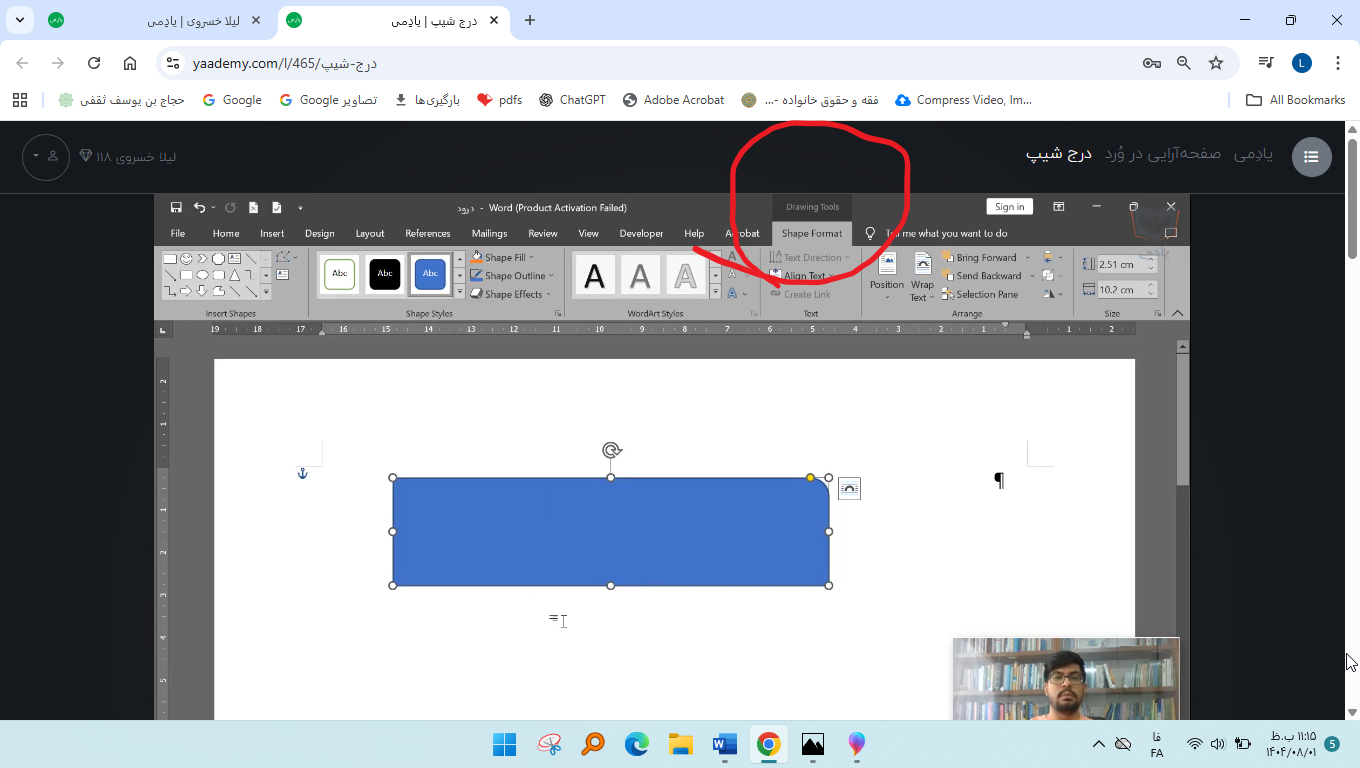
Task: Open Word from the taskbar
Action: [x=724, y=745]
